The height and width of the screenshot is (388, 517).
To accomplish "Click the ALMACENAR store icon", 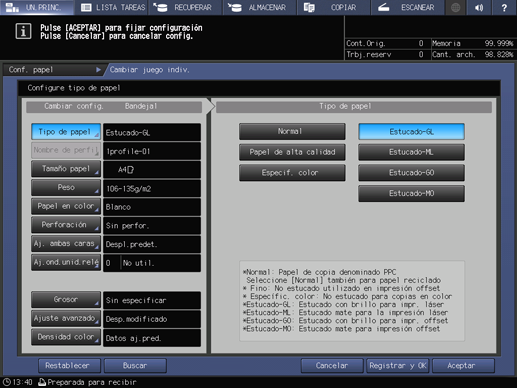I will tap(235, 7).
